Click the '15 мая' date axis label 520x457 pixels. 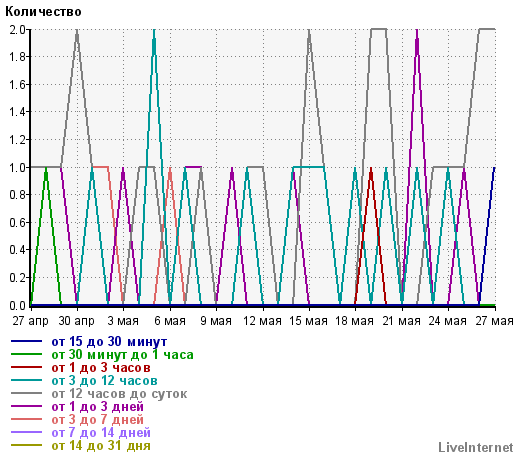[308, 321]
